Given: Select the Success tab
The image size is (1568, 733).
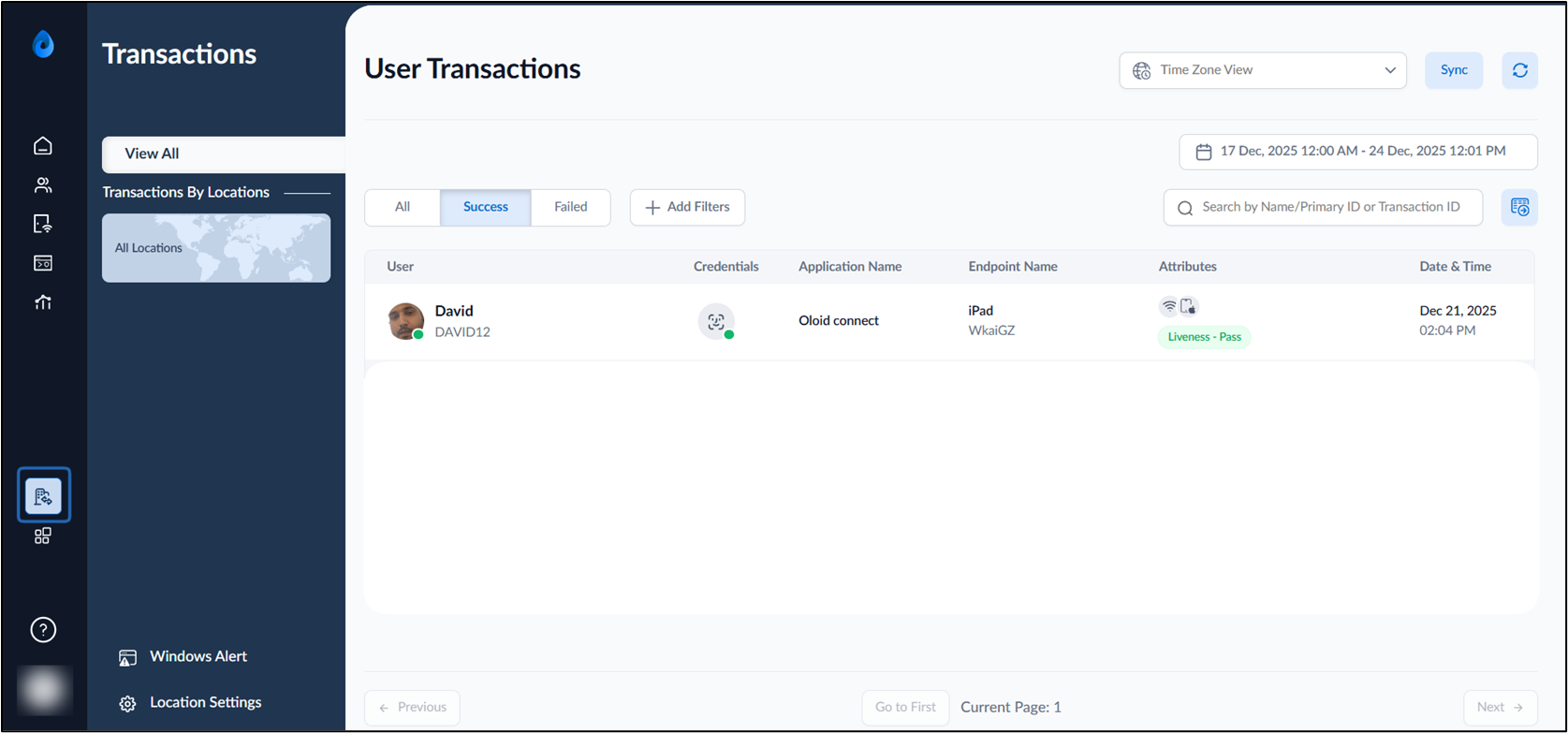Looking at the screenshot, I should [x=486, y=207].
